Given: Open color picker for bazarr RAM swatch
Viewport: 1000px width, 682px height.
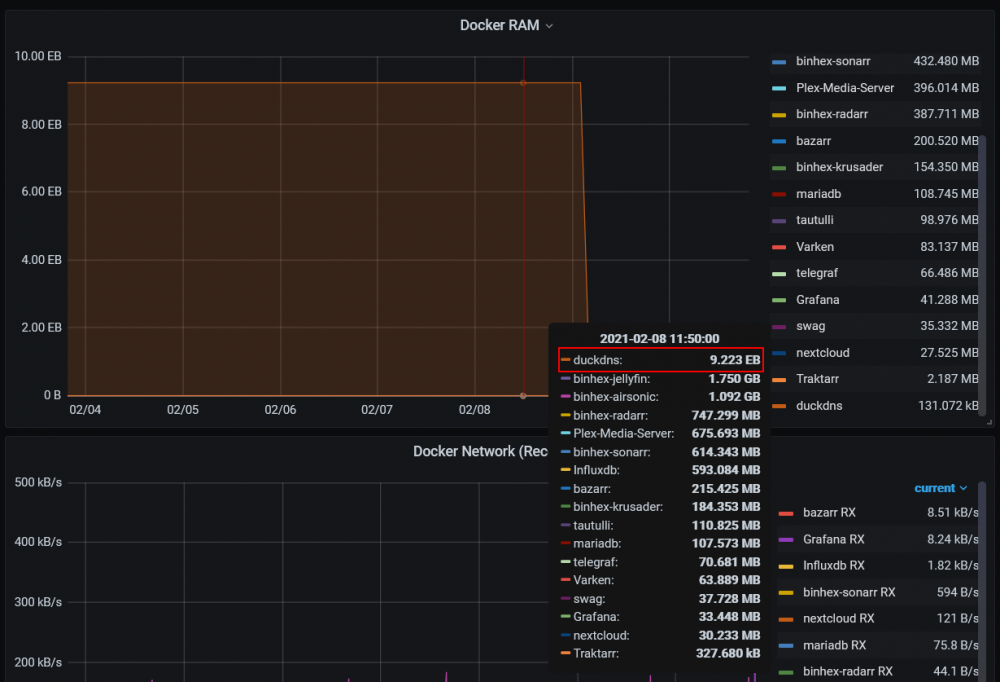Looking at the screenshot, I should point(779,142).
